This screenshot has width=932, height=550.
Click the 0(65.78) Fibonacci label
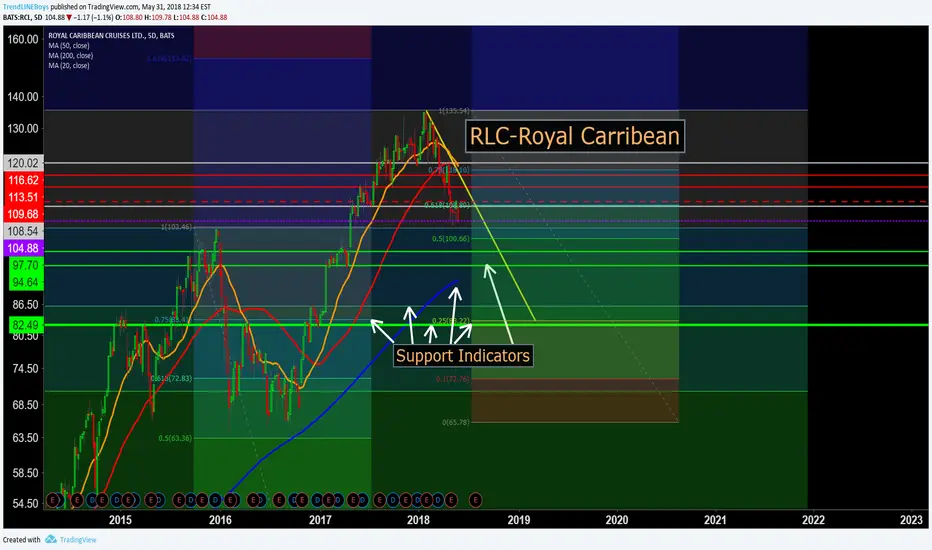(x=455, y=422)
